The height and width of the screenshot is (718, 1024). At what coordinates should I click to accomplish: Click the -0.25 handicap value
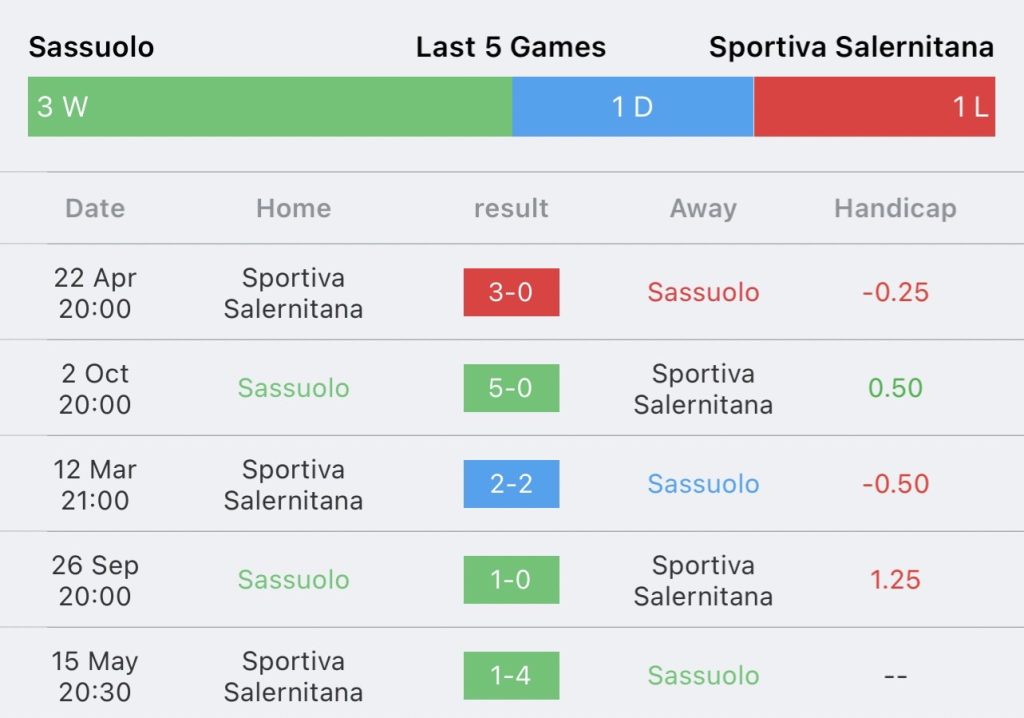895,292
